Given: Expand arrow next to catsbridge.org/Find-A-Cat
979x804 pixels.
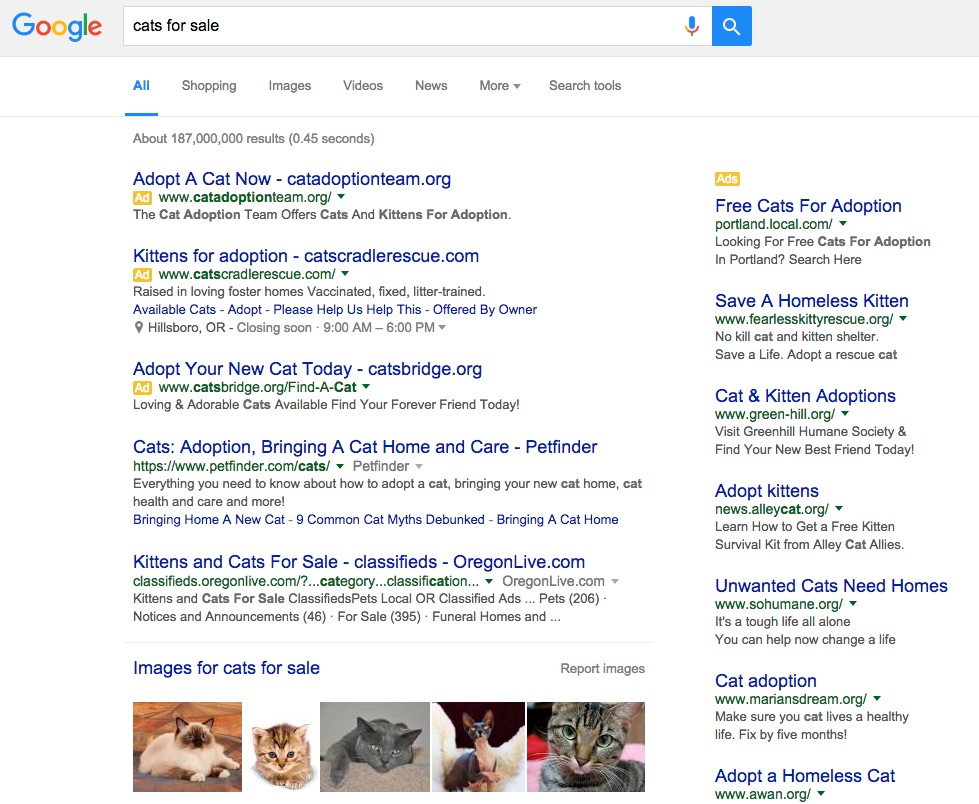Looking at the screenshot, I should pos(366,386).
